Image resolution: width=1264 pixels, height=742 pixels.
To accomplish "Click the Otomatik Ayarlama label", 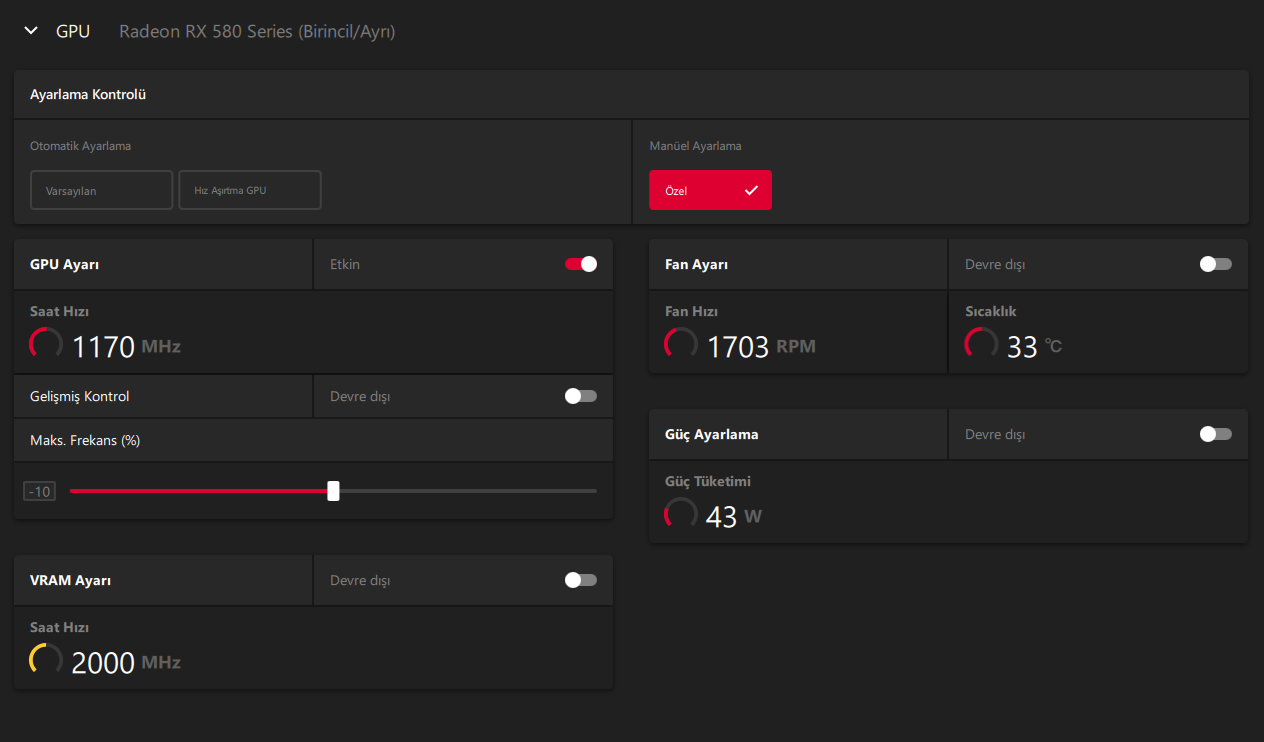I will [81, 146].
